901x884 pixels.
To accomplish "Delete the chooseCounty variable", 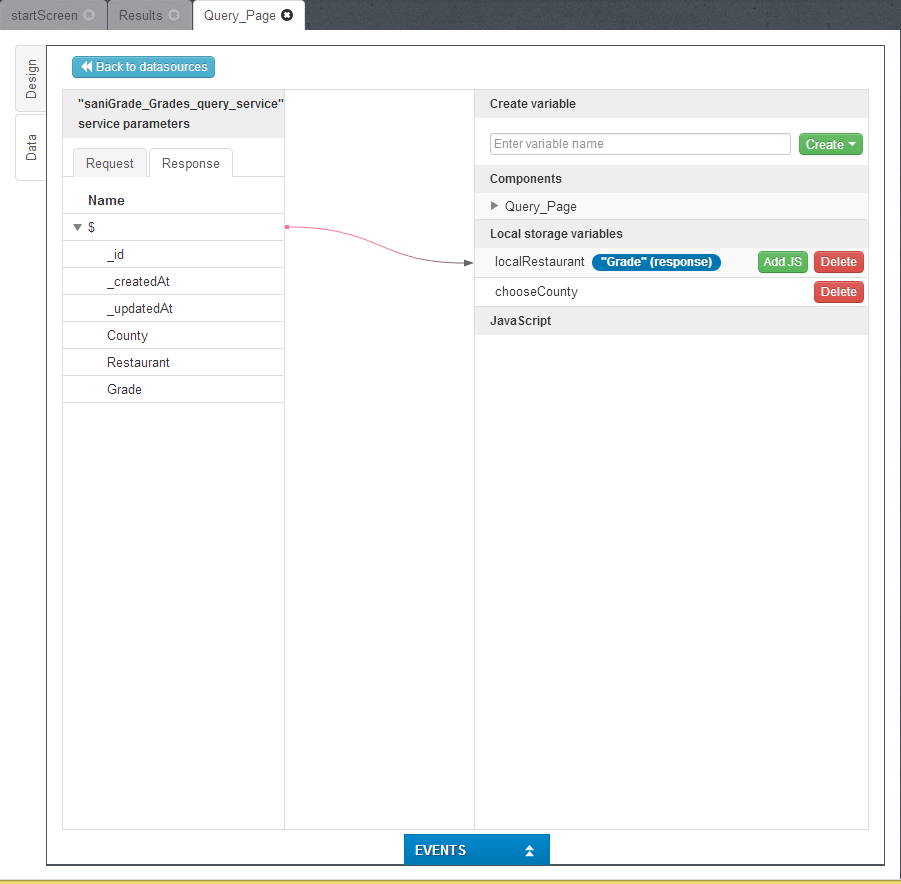I will click(838, 292).
